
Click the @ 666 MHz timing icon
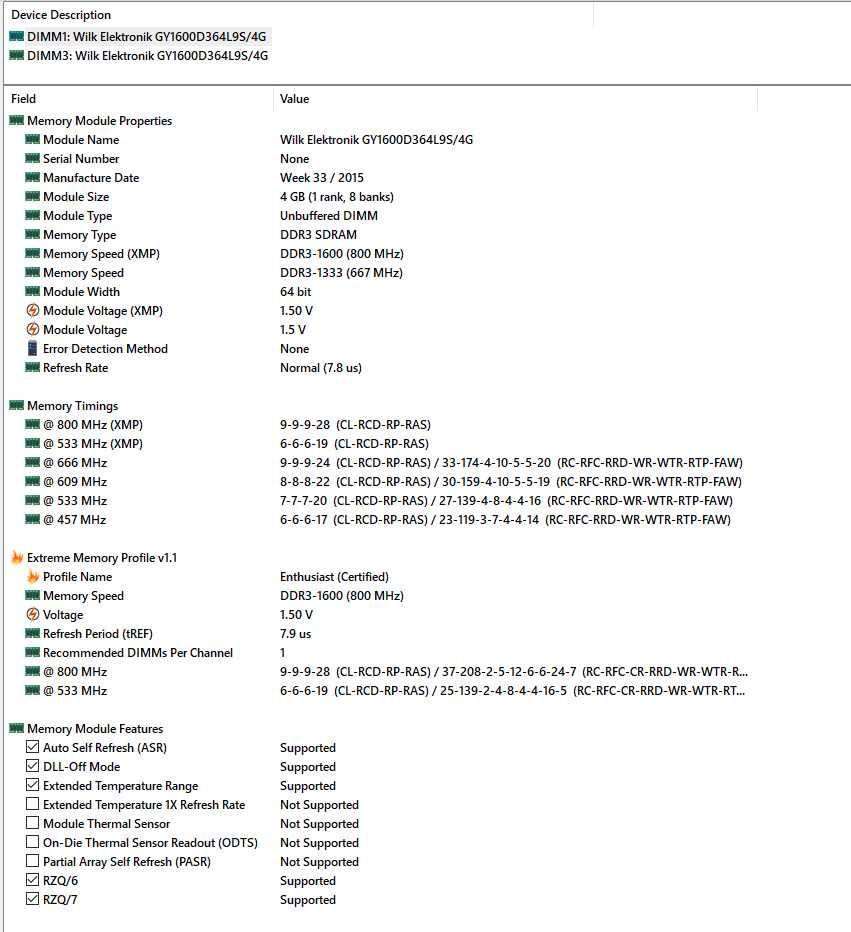tap(33, 462)
